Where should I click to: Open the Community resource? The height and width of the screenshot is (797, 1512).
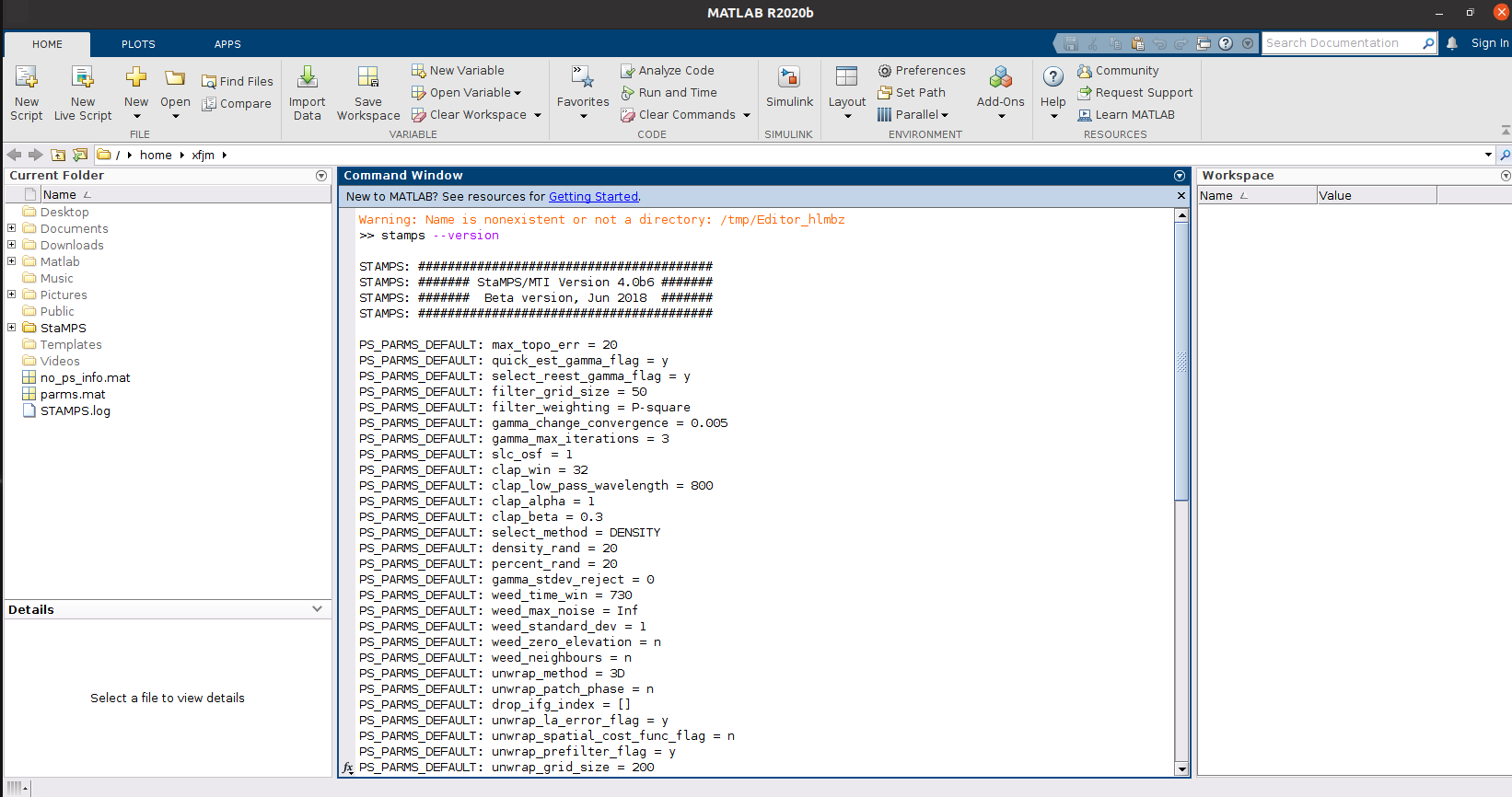1118,70
